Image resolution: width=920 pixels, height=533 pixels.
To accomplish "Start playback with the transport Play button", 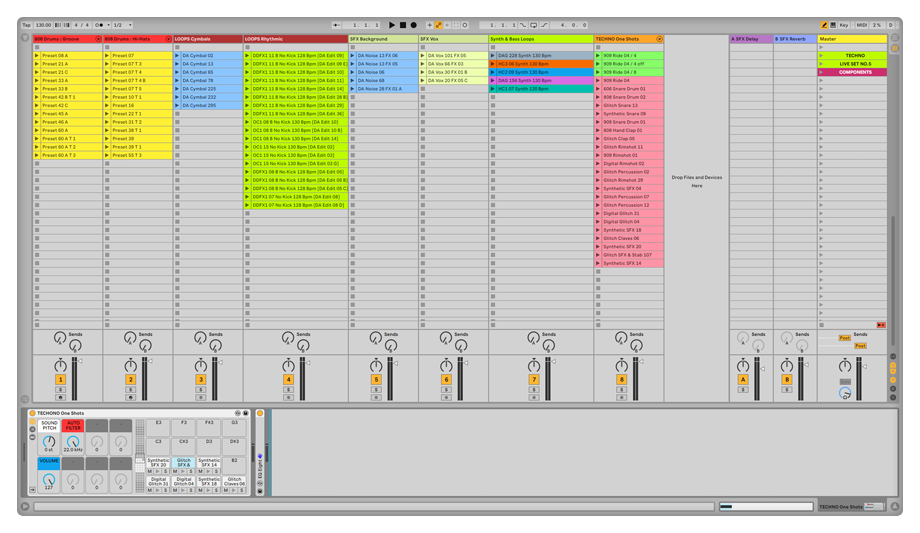I will (x=392, y=25).
